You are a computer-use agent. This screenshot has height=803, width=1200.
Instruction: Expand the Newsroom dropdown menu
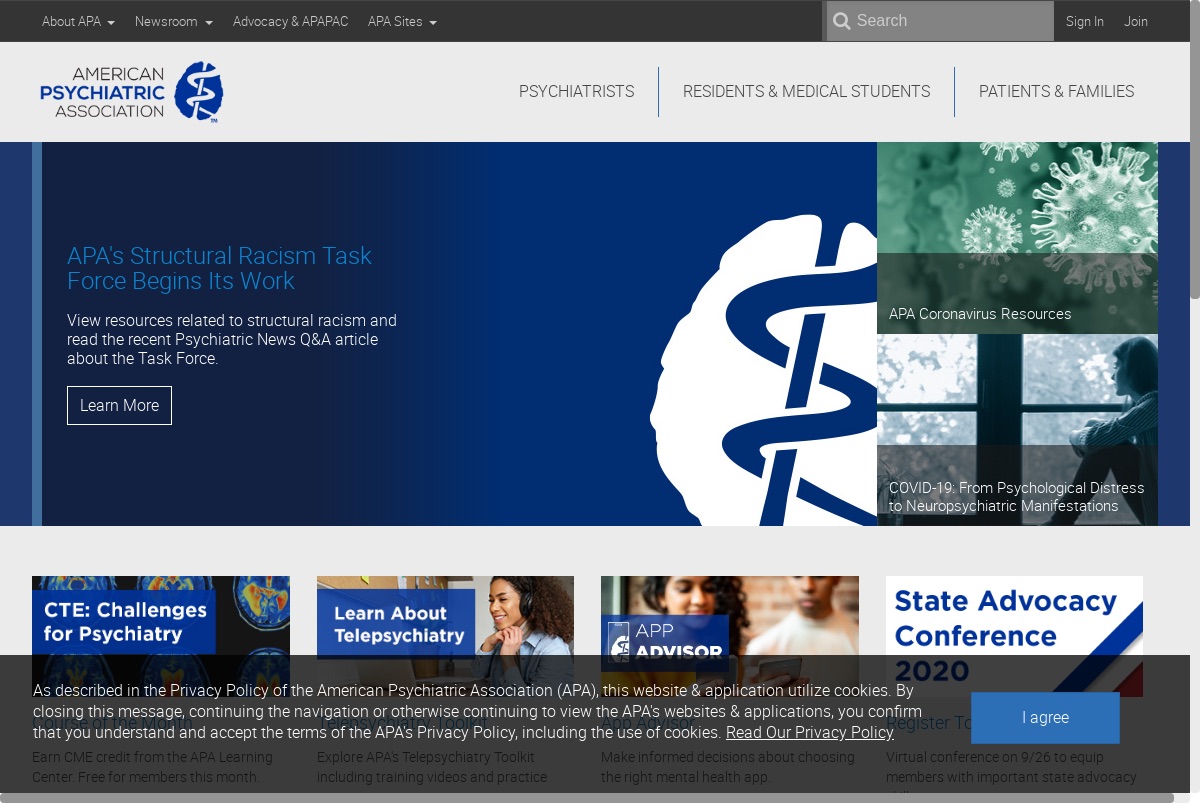coord(174,21)
